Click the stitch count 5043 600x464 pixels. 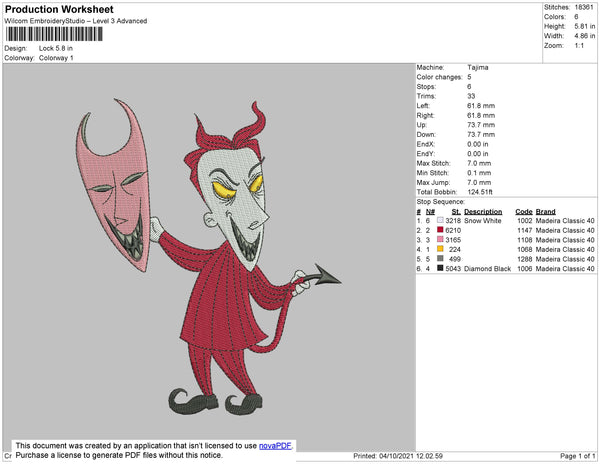(x=453, y=269)
